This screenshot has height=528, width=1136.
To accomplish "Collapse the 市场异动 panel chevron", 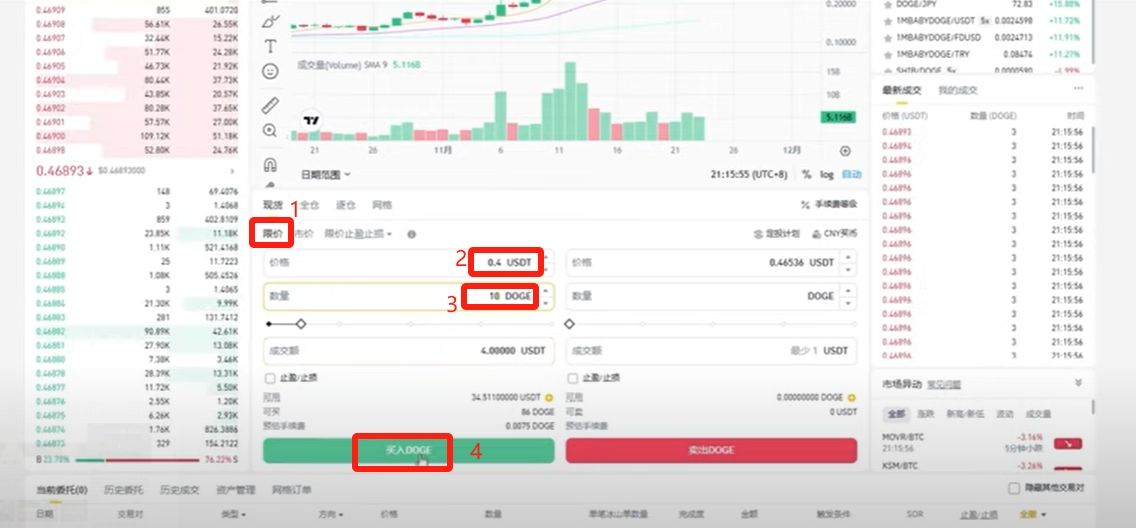I will (1078, 382).
